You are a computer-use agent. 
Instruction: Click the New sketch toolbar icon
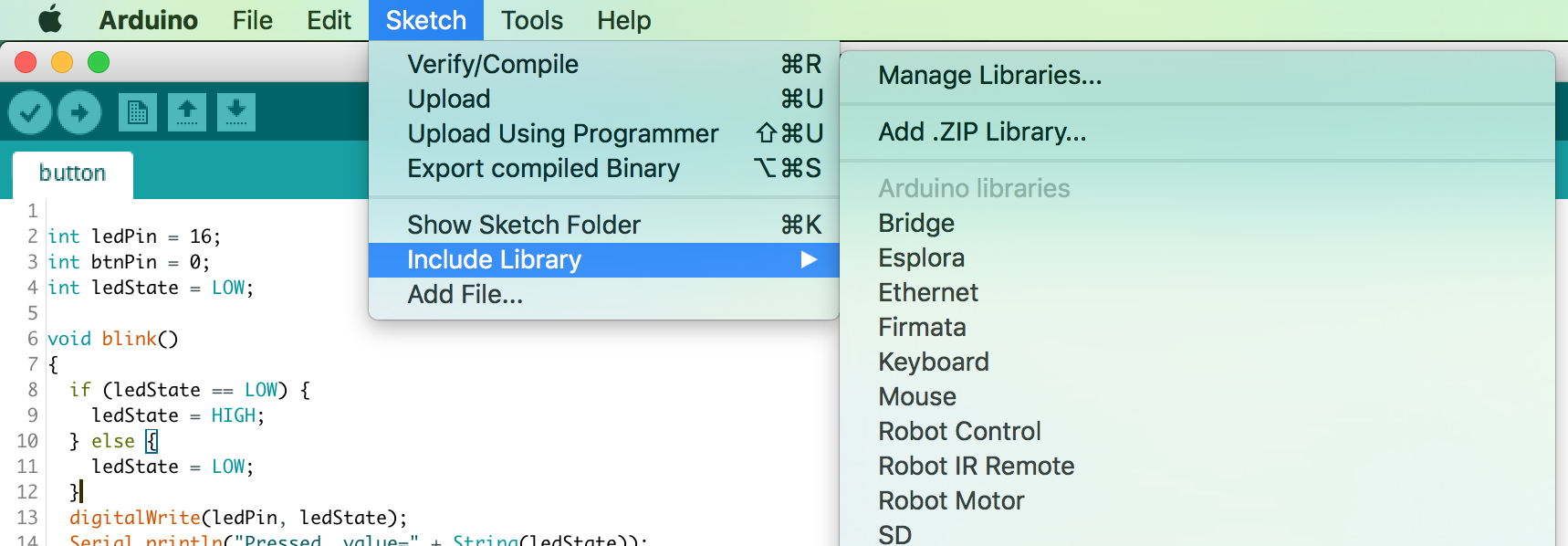(138, 112)
